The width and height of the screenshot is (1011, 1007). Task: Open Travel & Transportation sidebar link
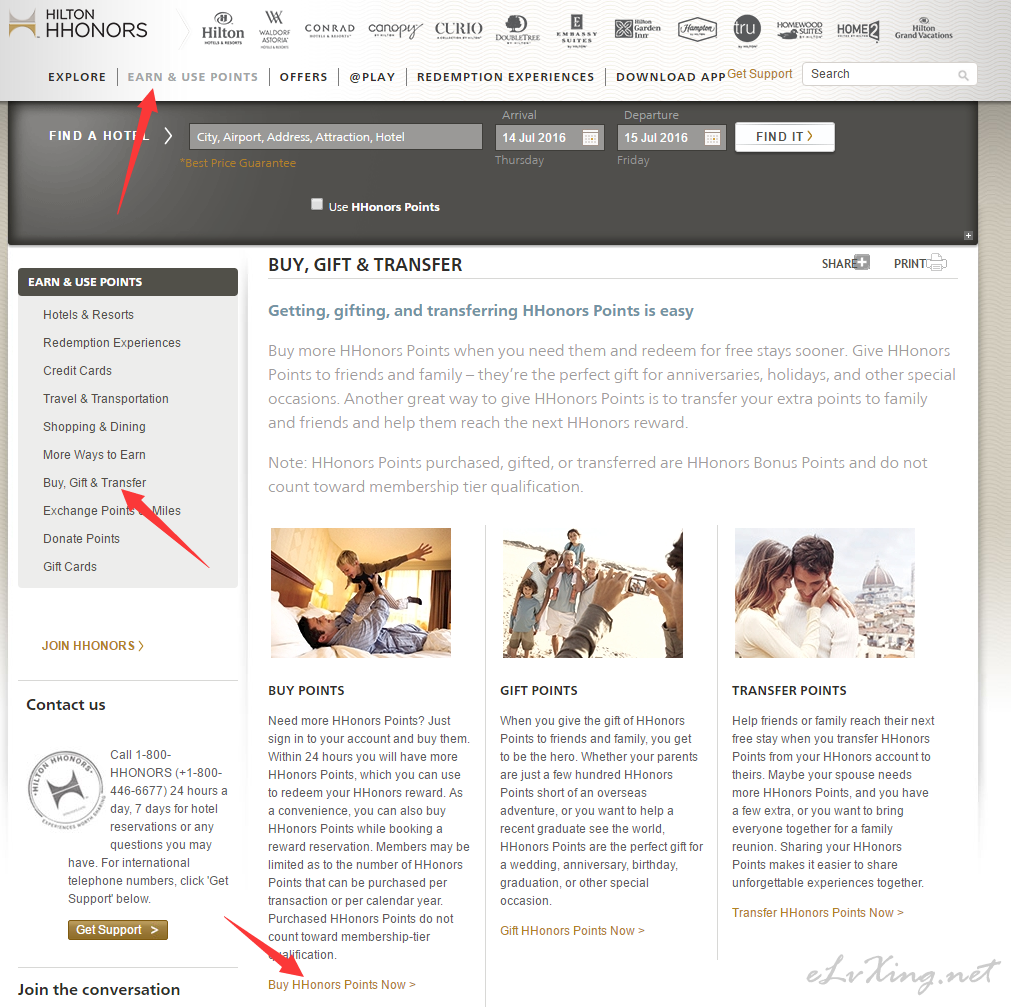tap(106, 398)
